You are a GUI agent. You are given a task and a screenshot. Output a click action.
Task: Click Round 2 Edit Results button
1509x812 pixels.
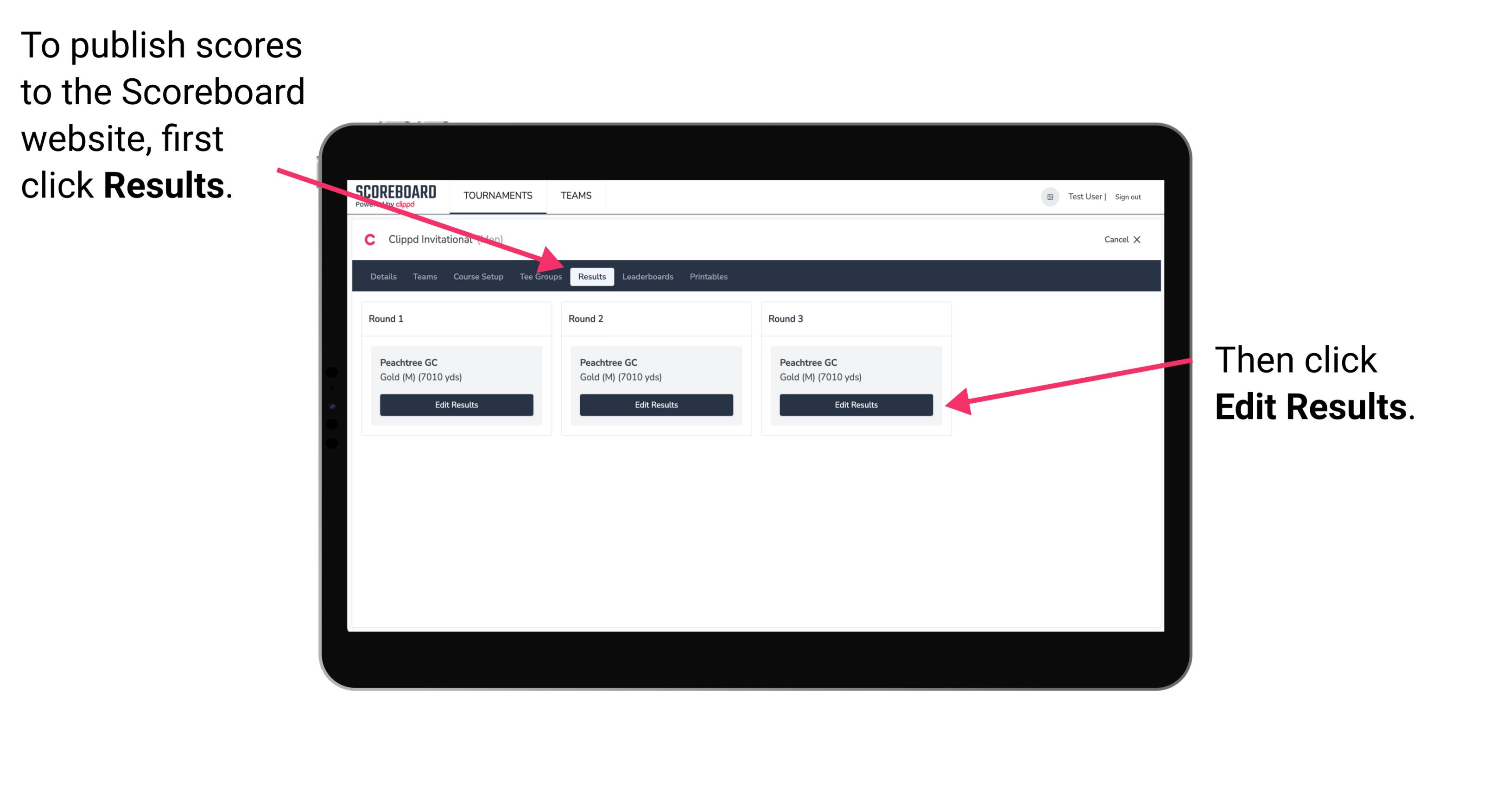[656, 405]
